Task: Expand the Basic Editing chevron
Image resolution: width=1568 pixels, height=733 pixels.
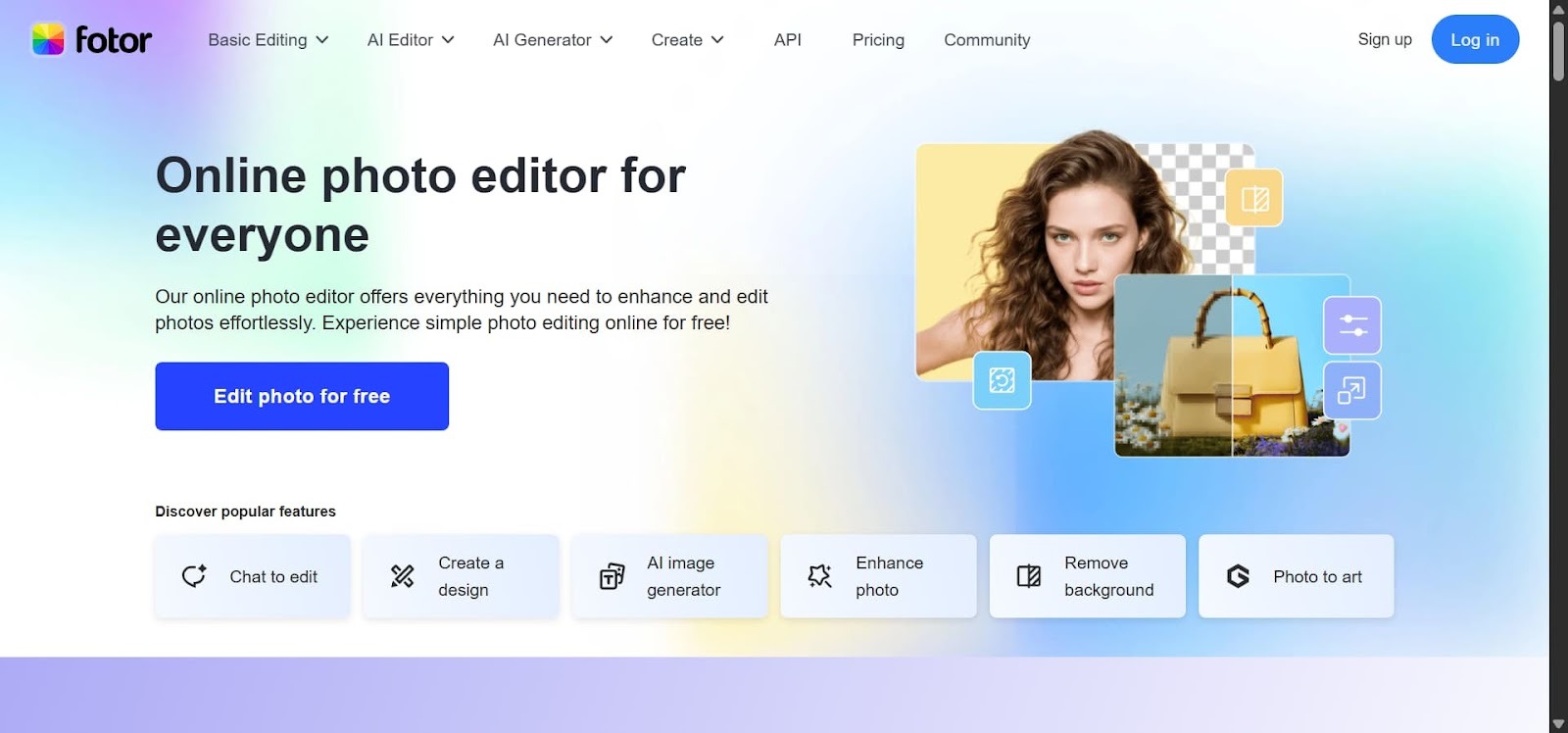Action: [322, 40]
